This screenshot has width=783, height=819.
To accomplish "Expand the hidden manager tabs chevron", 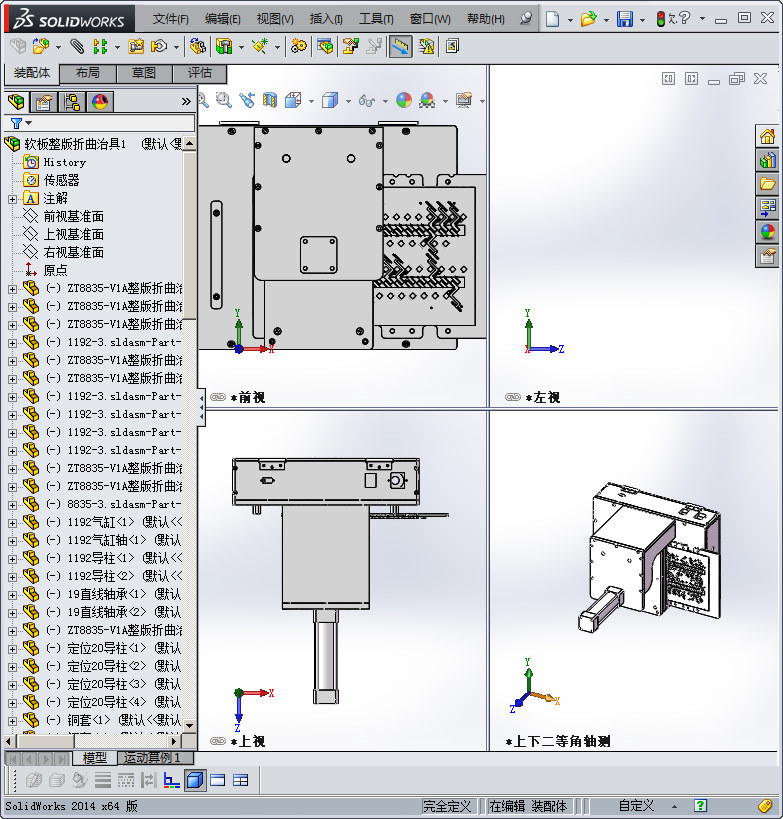I will [186, 102].
